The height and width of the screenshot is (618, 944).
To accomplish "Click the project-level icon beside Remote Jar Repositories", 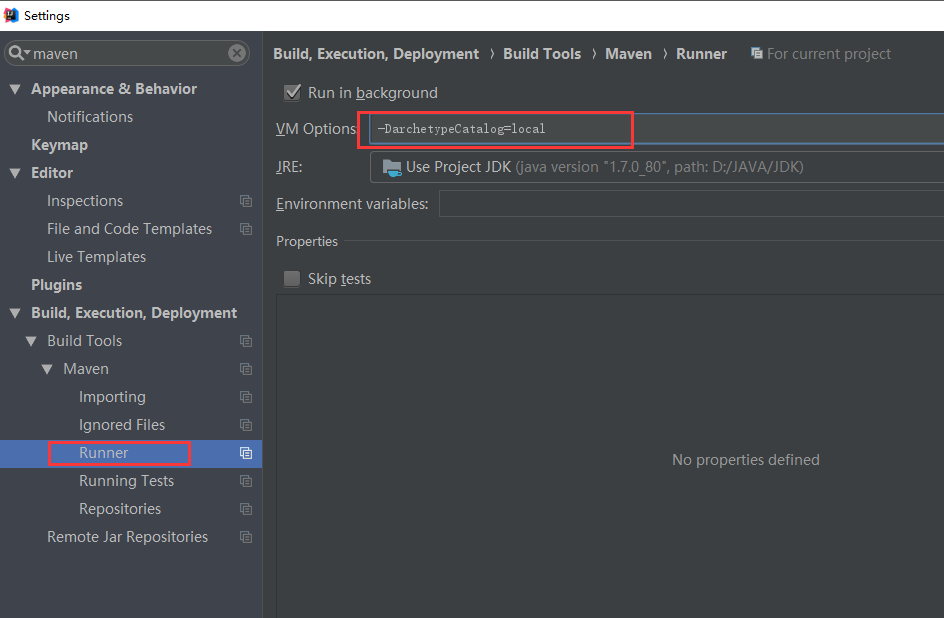I will click(246, 537).
